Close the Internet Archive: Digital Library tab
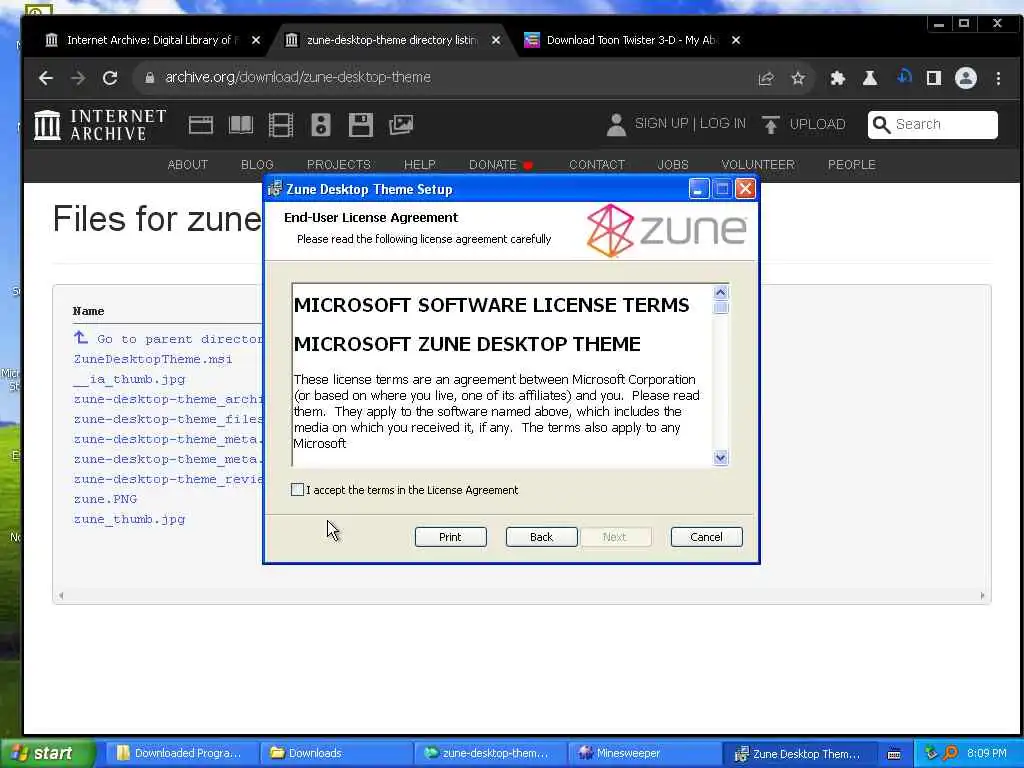Image resolution: width=1024 pixels, height=768 pixels. point(256,40)
